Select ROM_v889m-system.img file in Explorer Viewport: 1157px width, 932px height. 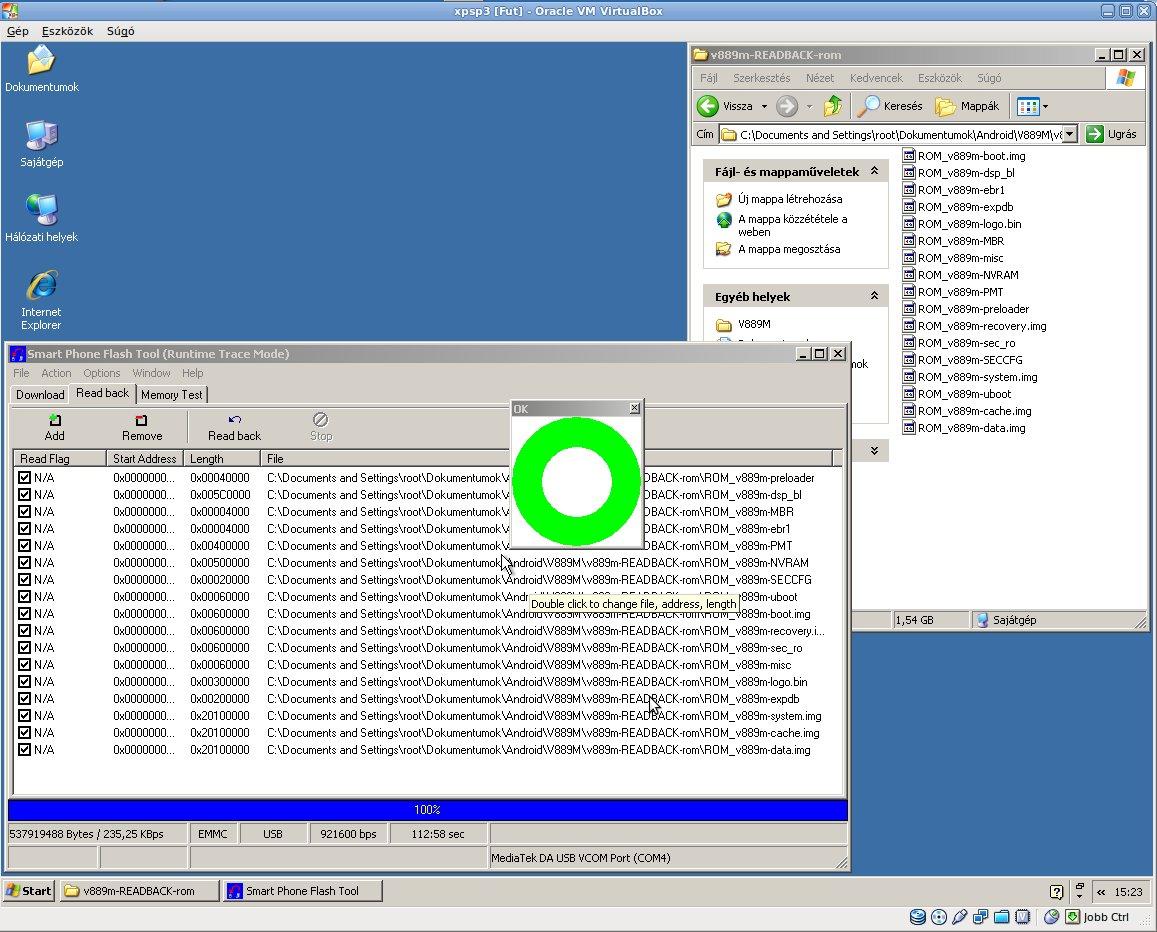tap(970, 377)
